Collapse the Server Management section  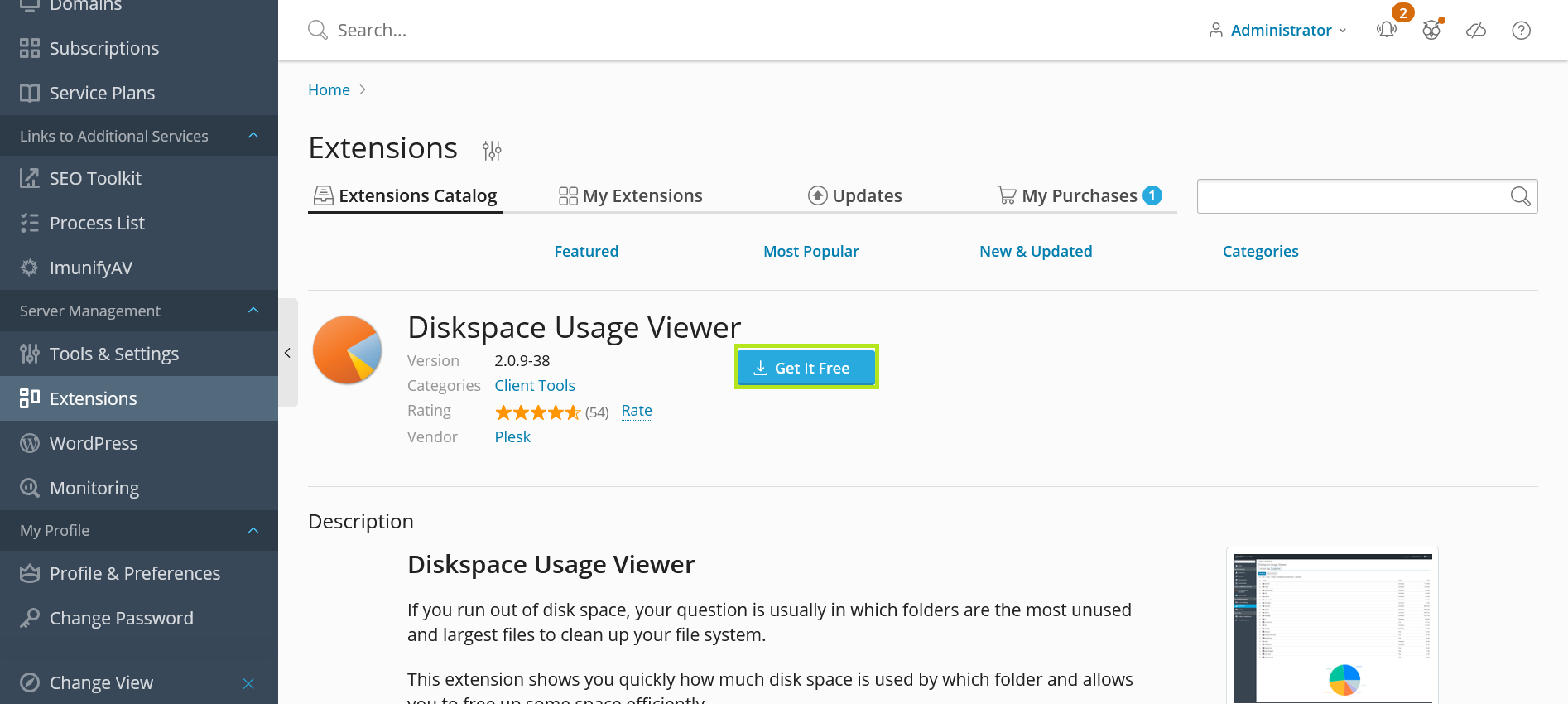point(253,311)
